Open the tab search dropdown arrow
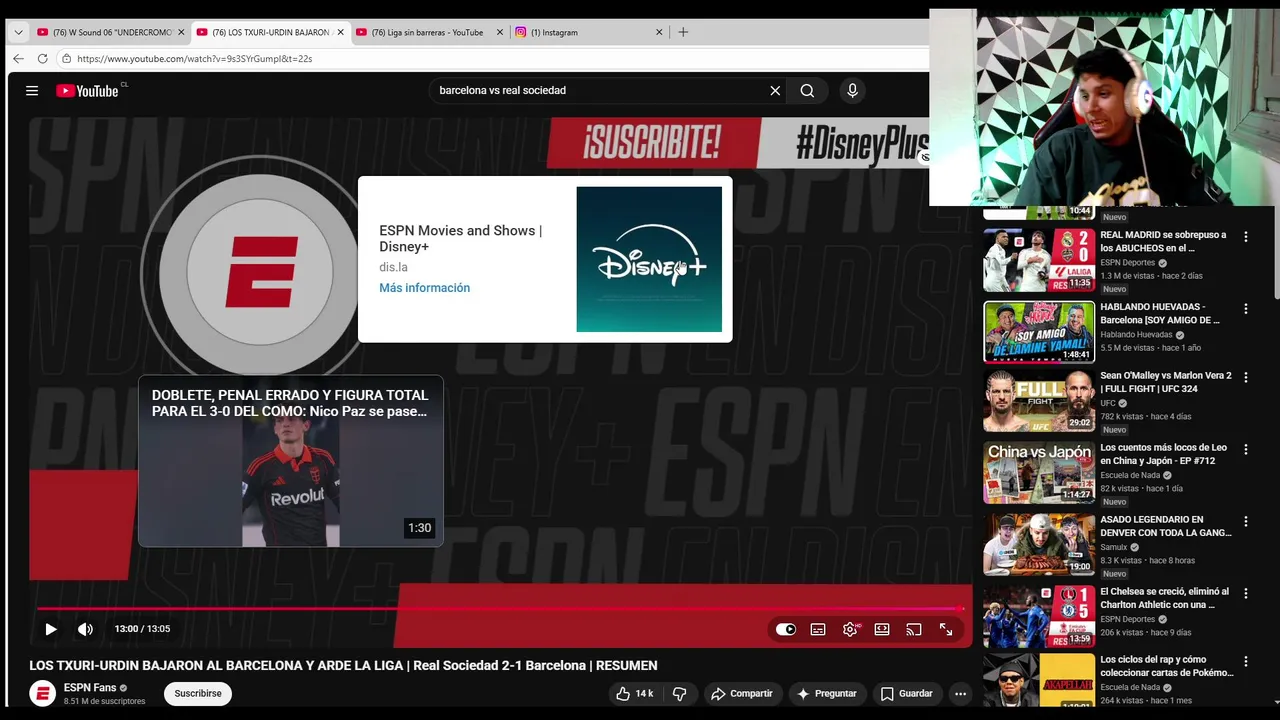The height and width of the screenshot is (720, 1280). pos(18,32)
